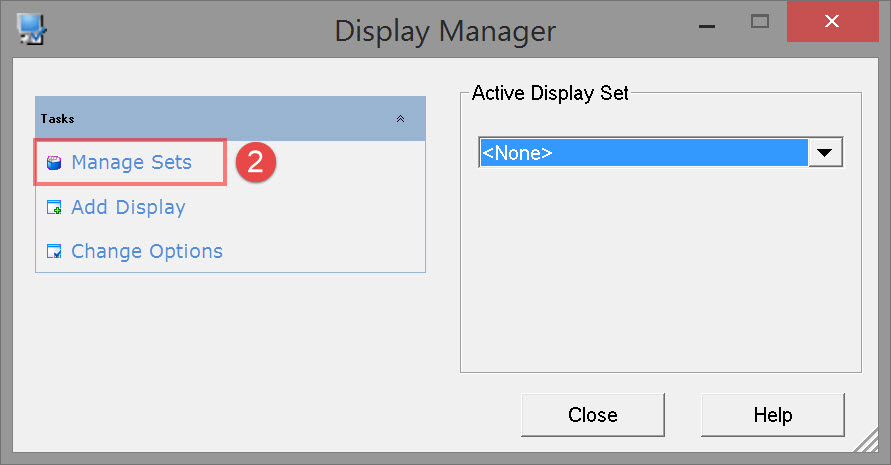This screenshot has height=465, width=891.
Task: Maximize the Display Manager window
Action: pos(760,21)
